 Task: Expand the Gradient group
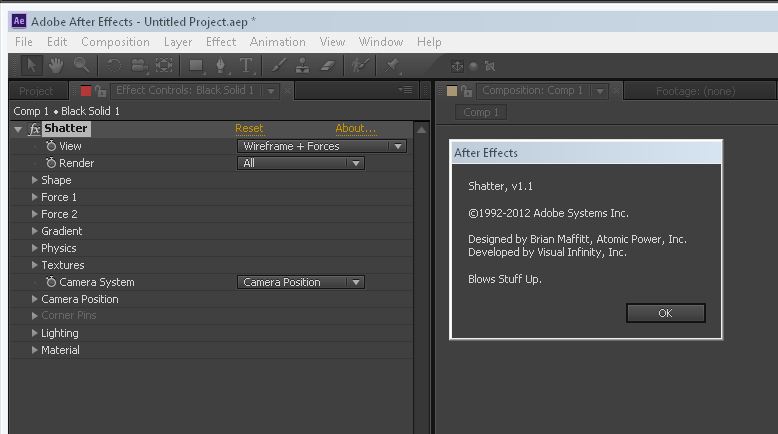point(34,231)
